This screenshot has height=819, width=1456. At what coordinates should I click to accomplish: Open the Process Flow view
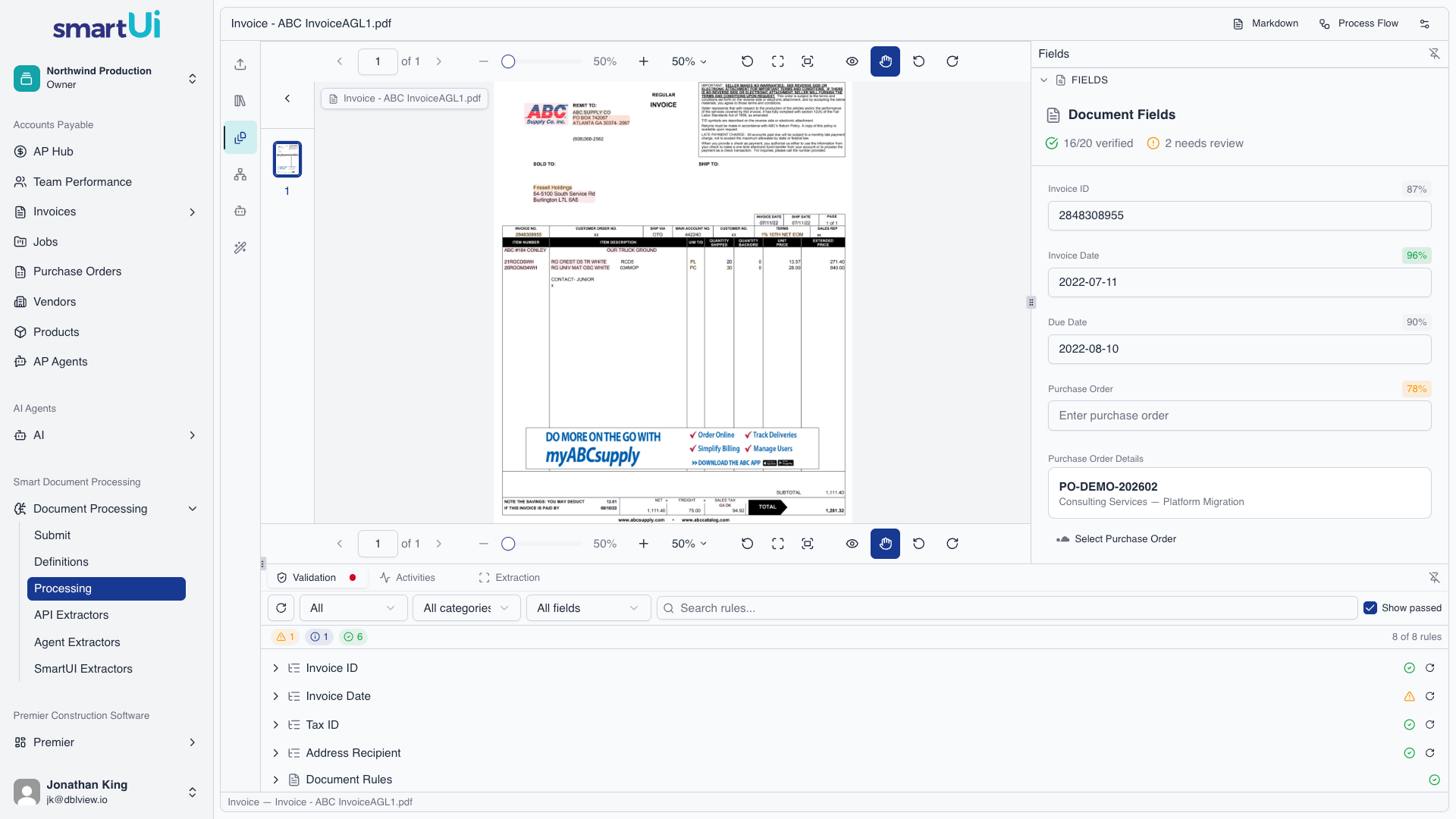pyautogui.click(x=1359, y=24)
